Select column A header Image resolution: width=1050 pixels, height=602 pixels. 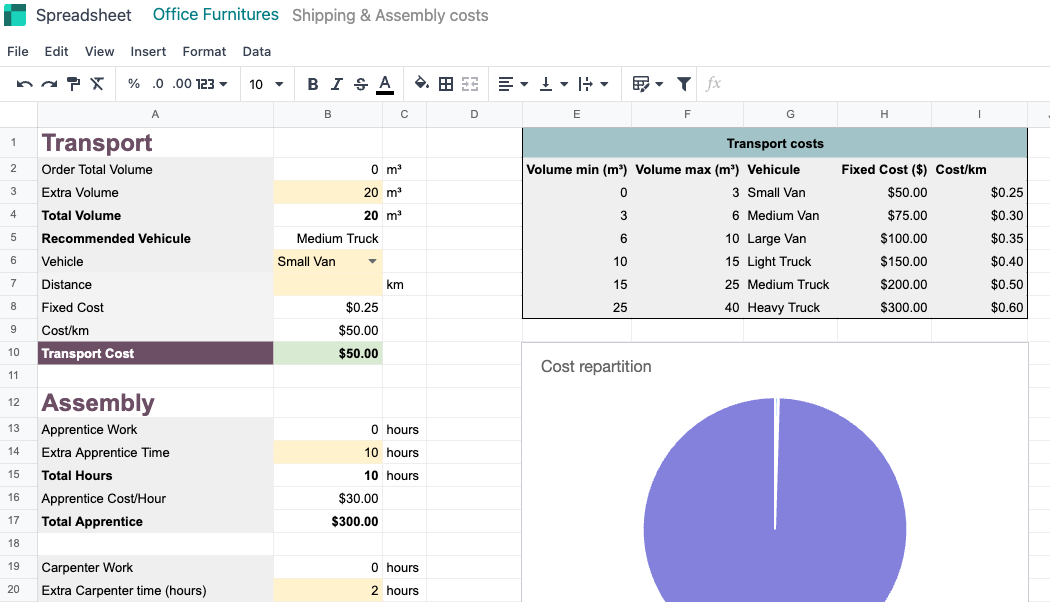point(155,115)
